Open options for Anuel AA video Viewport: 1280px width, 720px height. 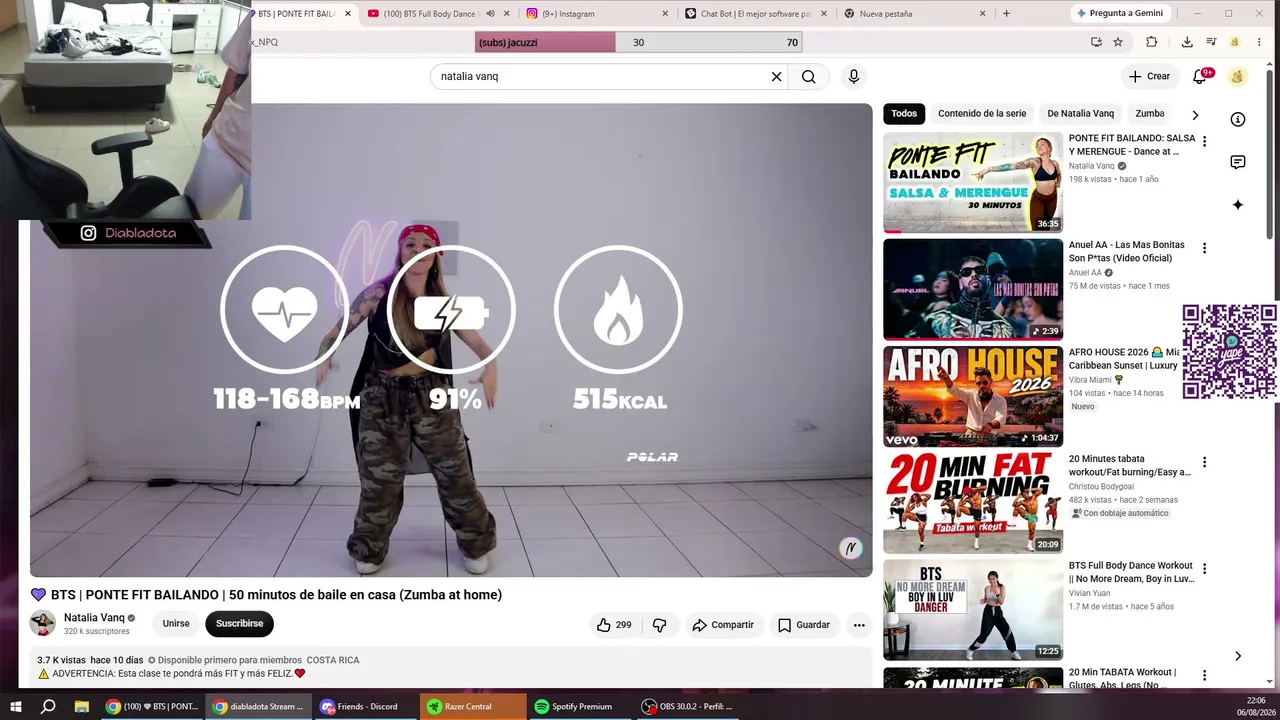point(1204,248)
